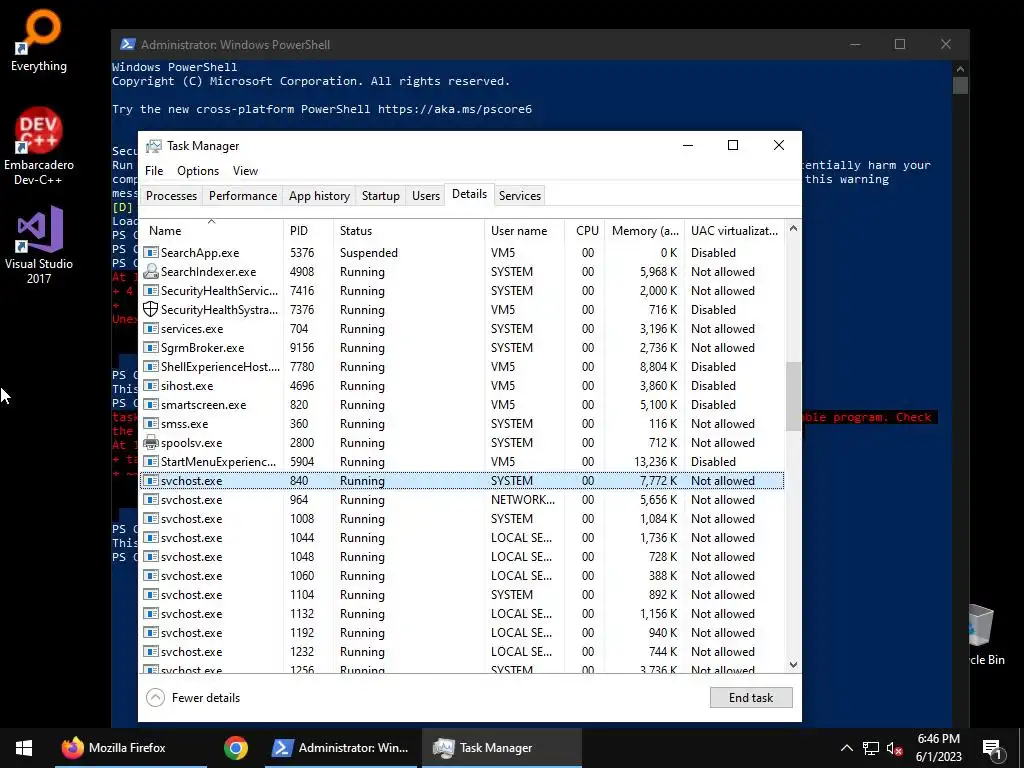Collapse Task Manager with Fewer details

[193, 697]
